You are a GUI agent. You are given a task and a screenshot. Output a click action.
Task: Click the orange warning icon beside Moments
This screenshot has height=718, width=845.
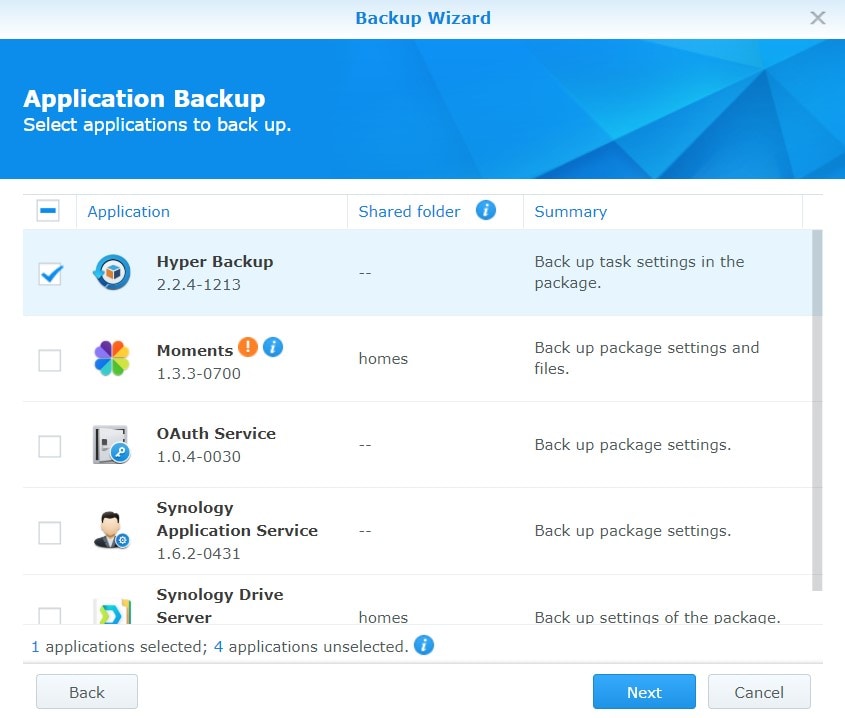click(x=248, y=347)
